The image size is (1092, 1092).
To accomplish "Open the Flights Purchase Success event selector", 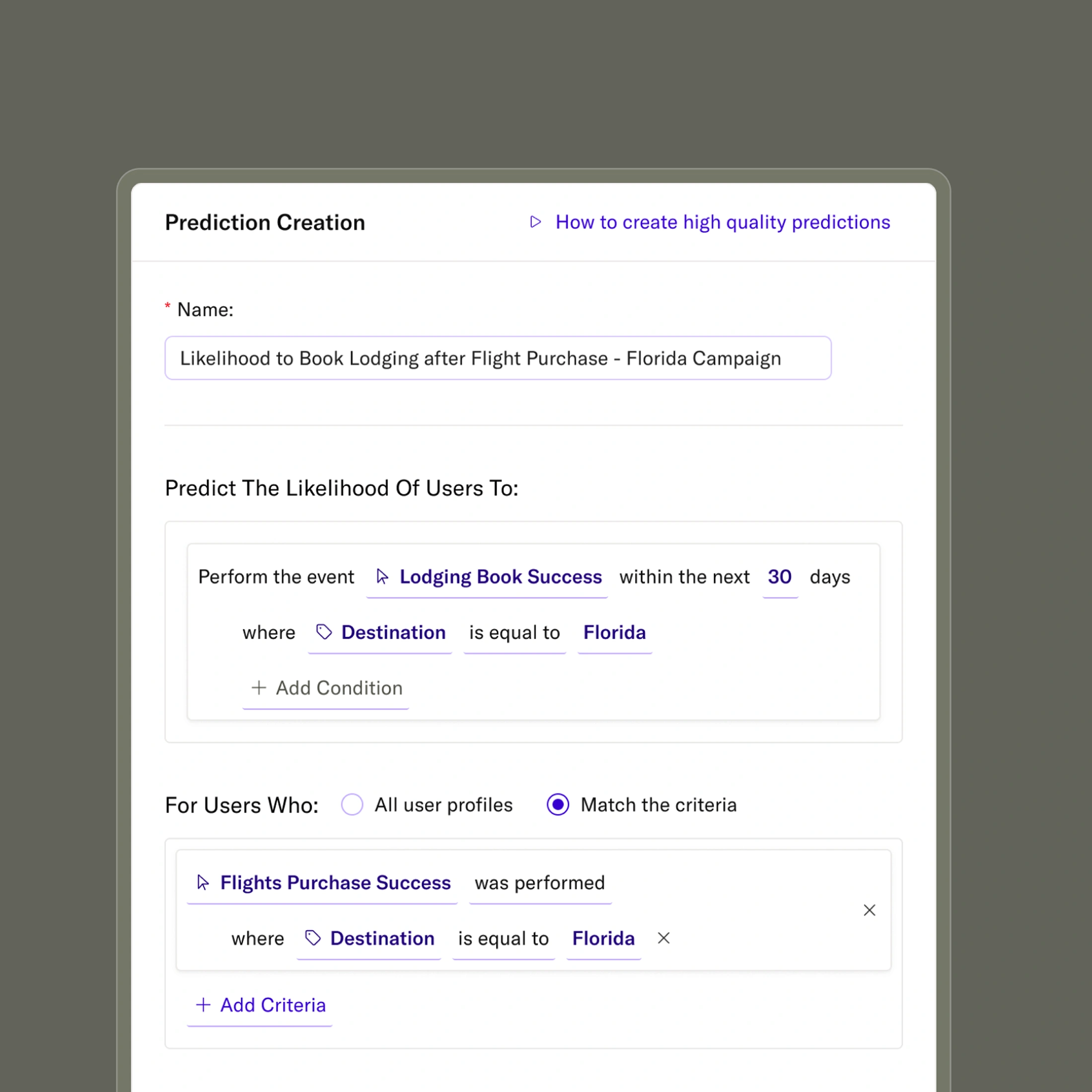I will point(335,883).
